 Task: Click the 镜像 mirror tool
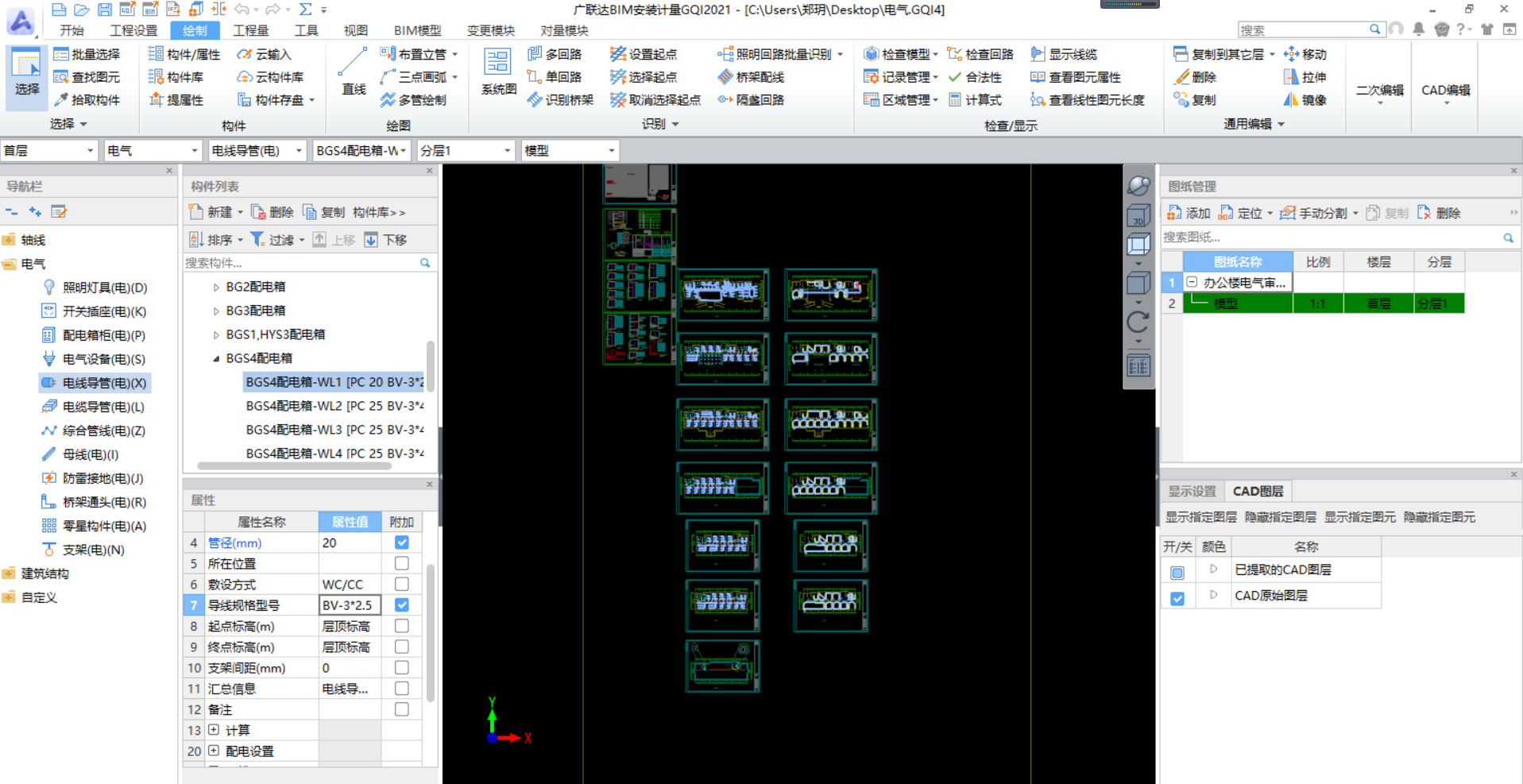[1305, 100]
